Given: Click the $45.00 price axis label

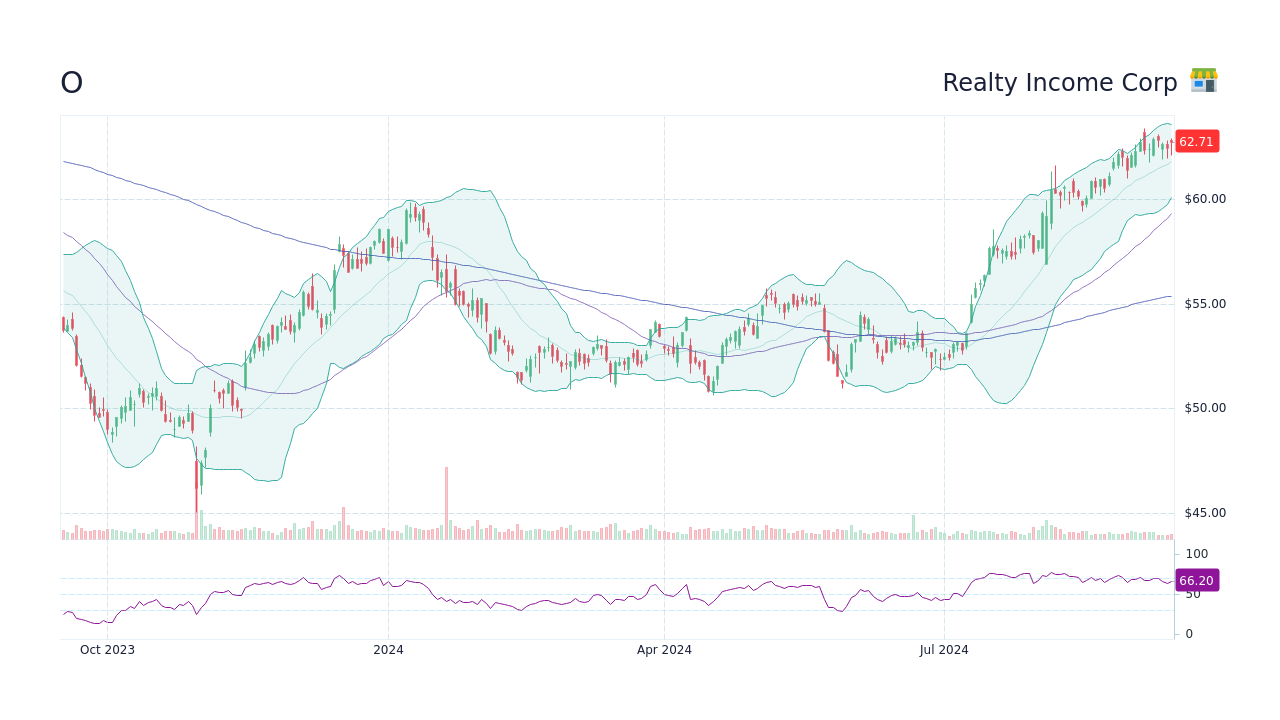Looking at the screenshot, I should tap(1205, 513).
